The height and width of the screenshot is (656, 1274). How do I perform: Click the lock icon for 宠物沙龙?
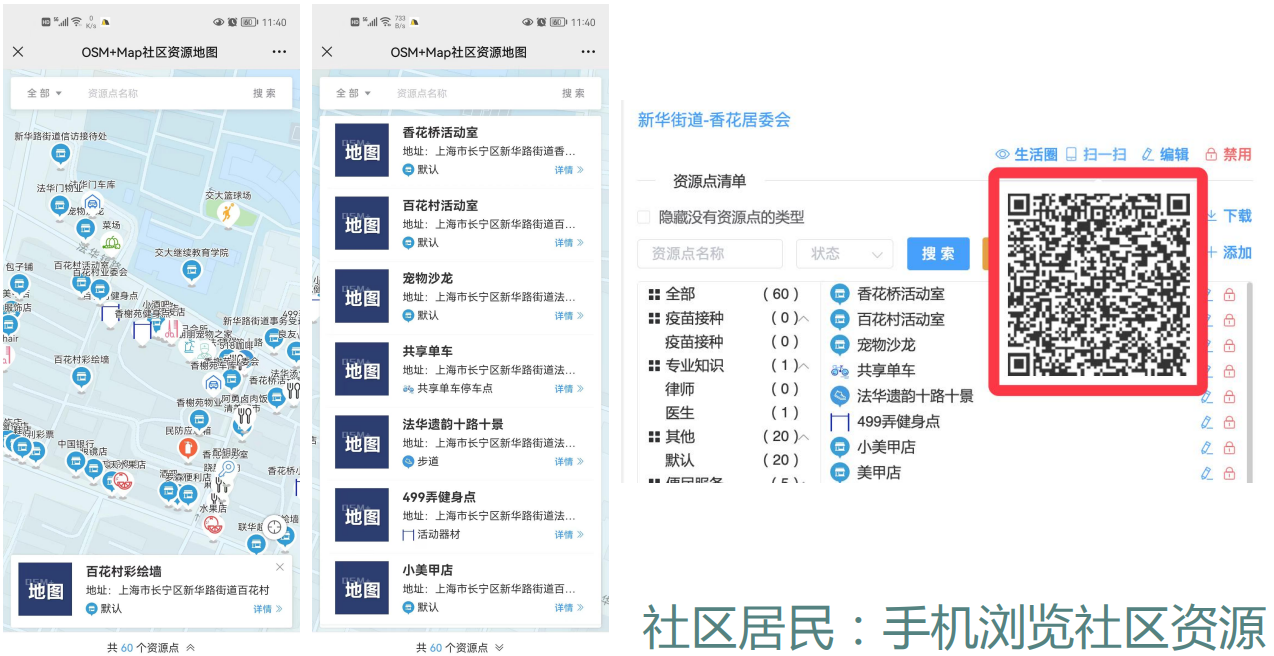[1229, 346]
